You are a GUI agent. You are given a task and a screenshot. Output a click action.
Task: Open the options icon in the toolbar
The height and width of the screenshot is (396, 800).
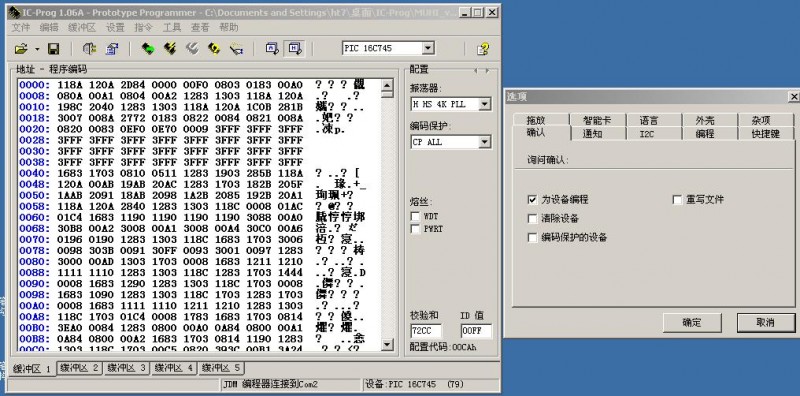(x=112, y=49)
